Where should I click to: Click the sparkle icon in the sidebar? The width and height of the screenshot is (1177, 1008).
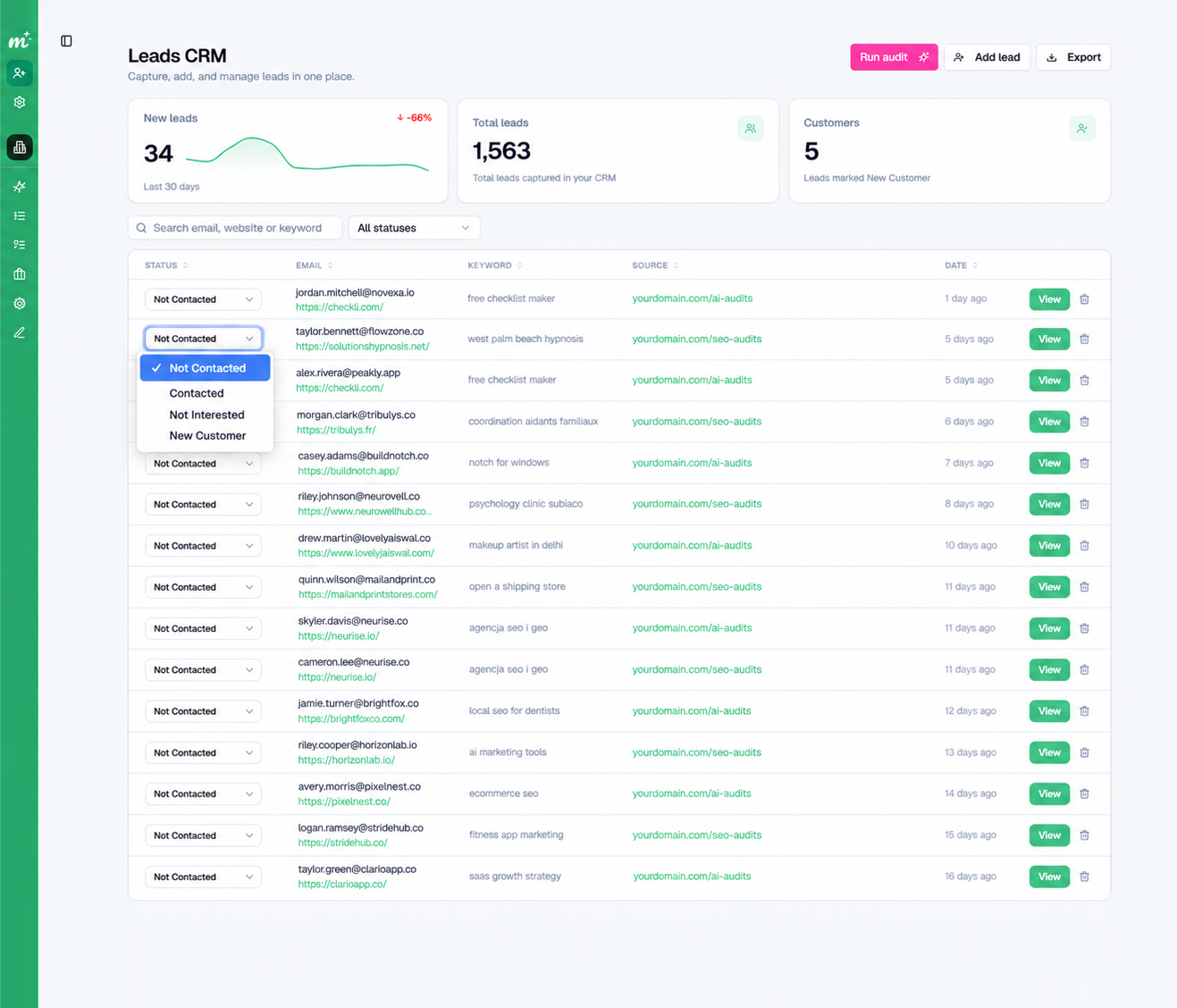click(20, 187)
